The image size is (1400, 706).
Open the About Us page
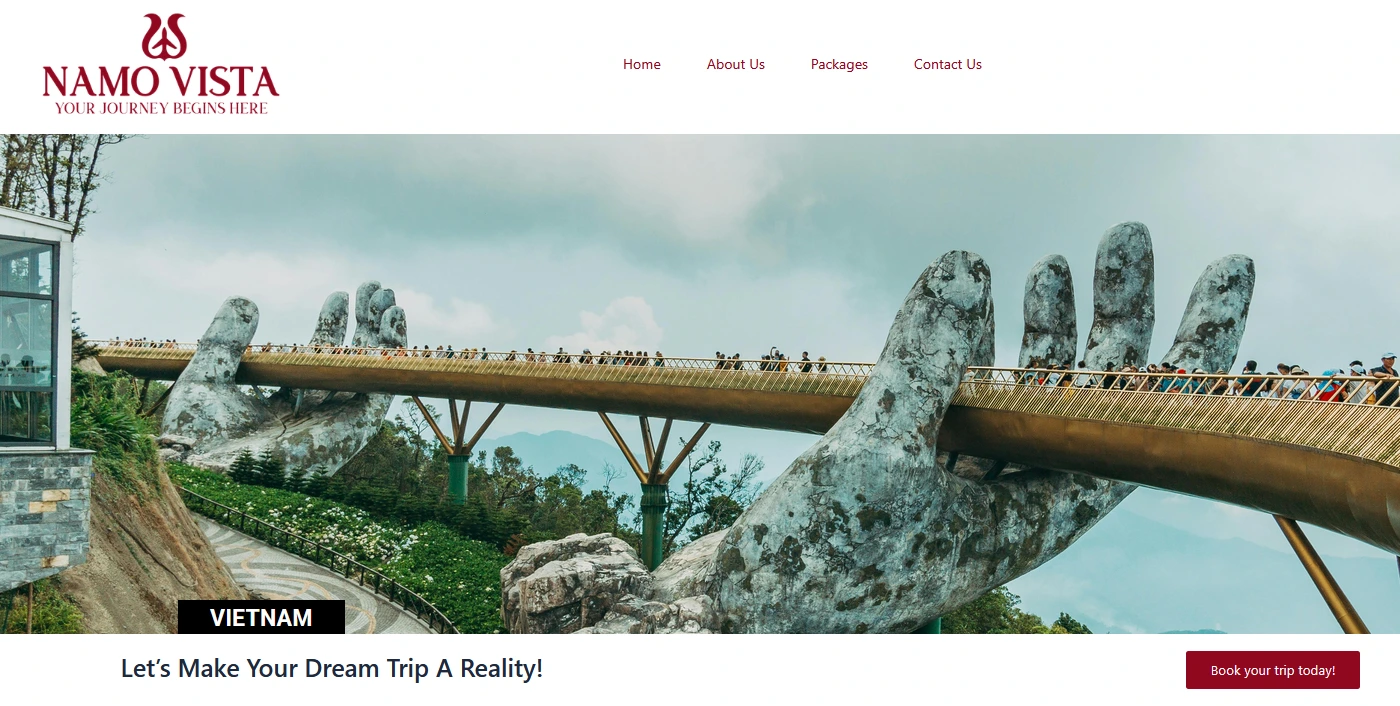click(x=736, y=64)
